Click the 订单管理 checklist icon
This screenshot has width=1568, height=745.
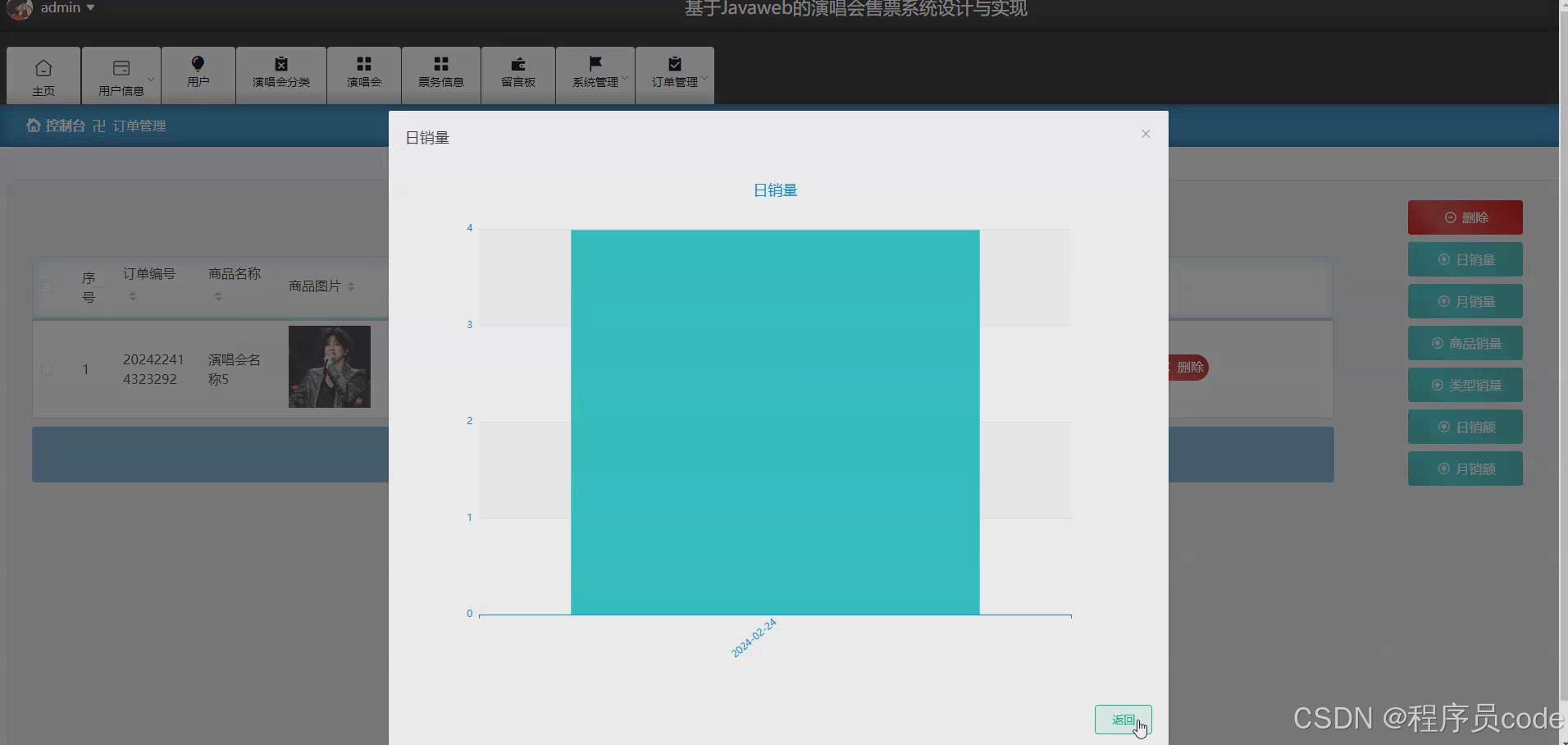675,64
